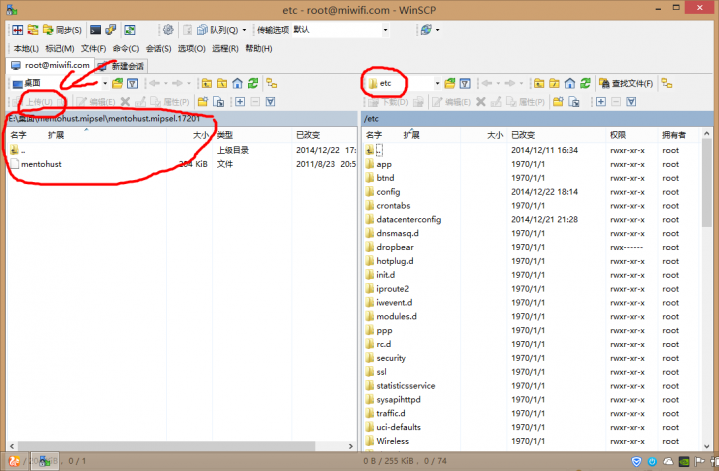Click remote panel new folder icon

click(x=558, y=102)
